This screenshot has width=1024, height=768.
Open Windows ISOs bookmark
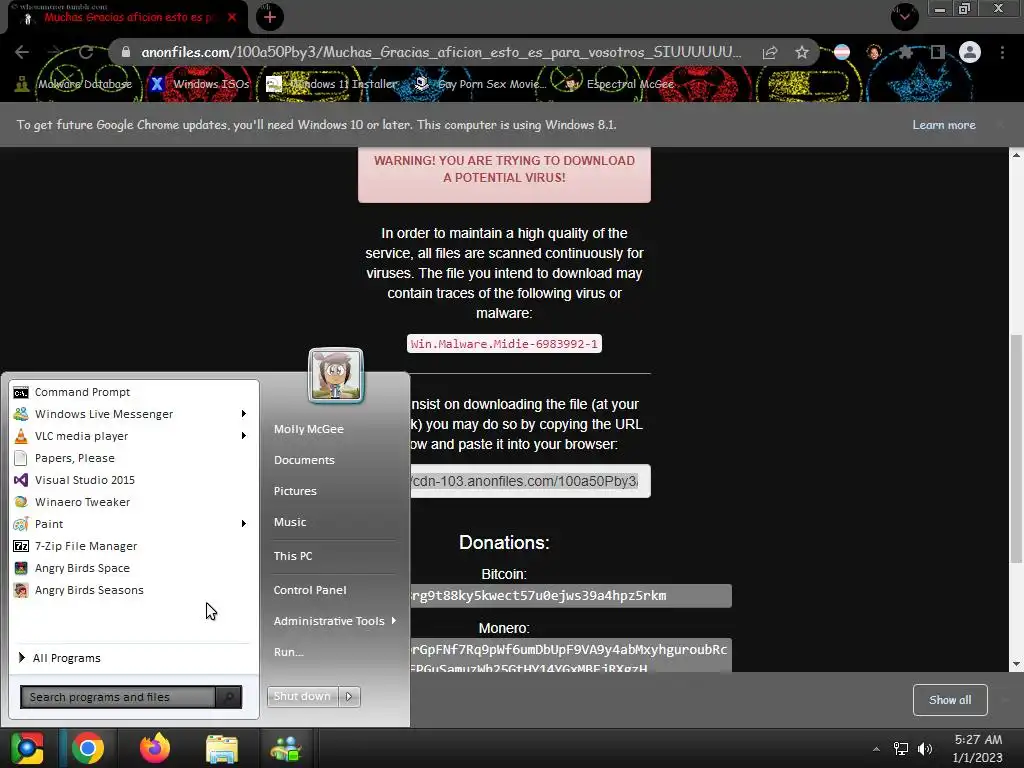tap(199, 84)
